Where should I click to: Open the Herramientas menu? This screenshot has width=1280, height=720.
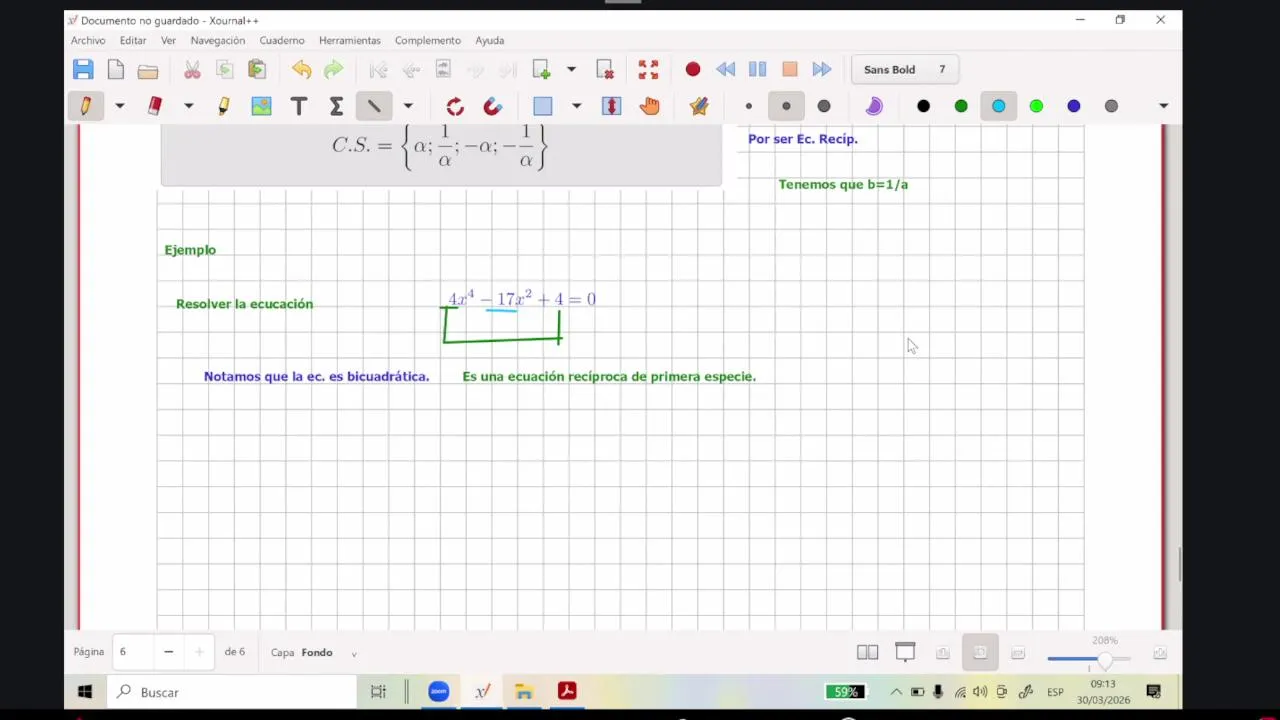350,40
